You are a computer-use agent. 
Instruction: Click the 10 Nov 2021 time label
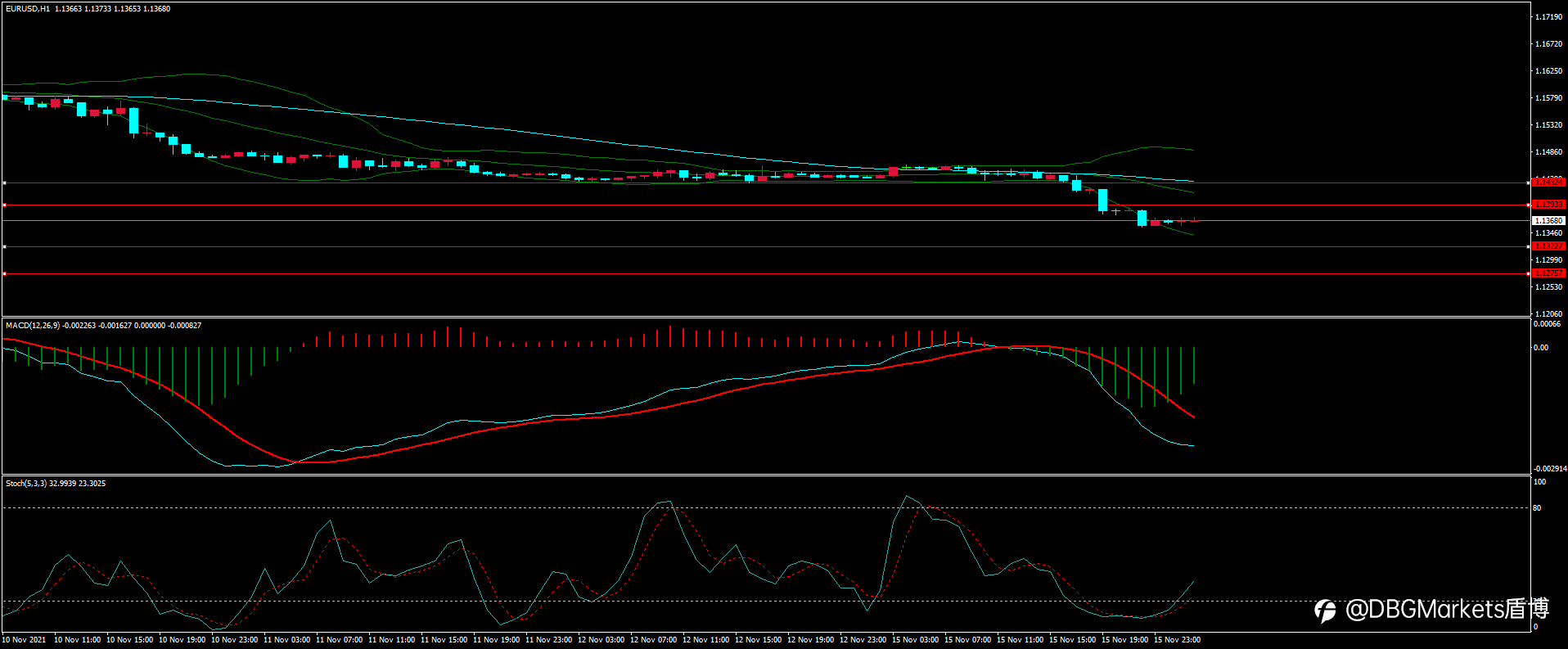pyautogui.click(x=24, y=640)
